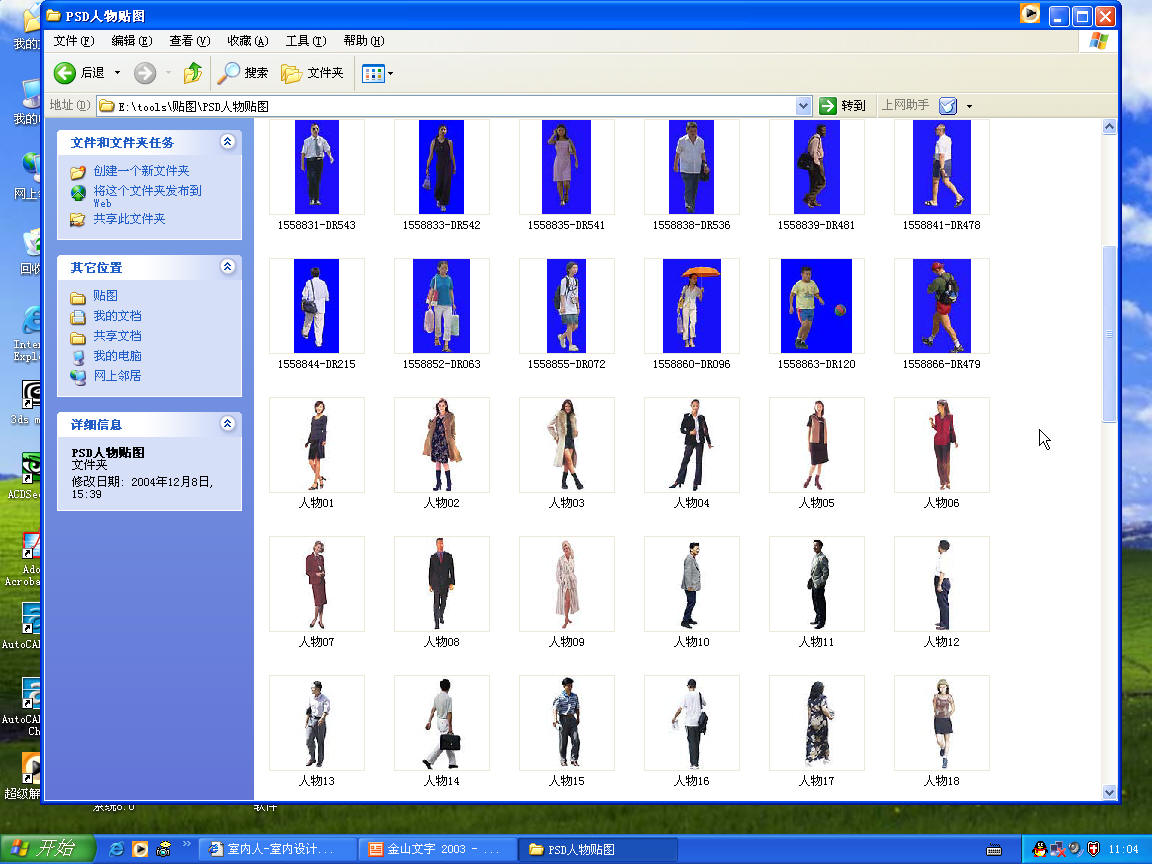Click scrollbar down arrow of file list
Viewport: 1152px width, 864px height.
(1109, 792)
